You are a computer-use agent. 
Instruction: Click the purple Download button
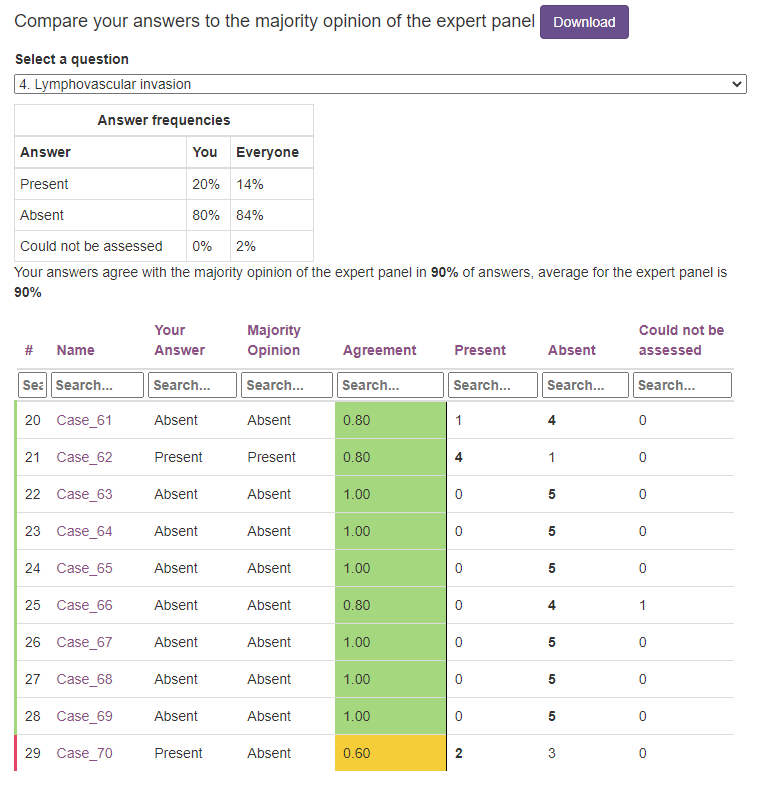tap(584, 22)
